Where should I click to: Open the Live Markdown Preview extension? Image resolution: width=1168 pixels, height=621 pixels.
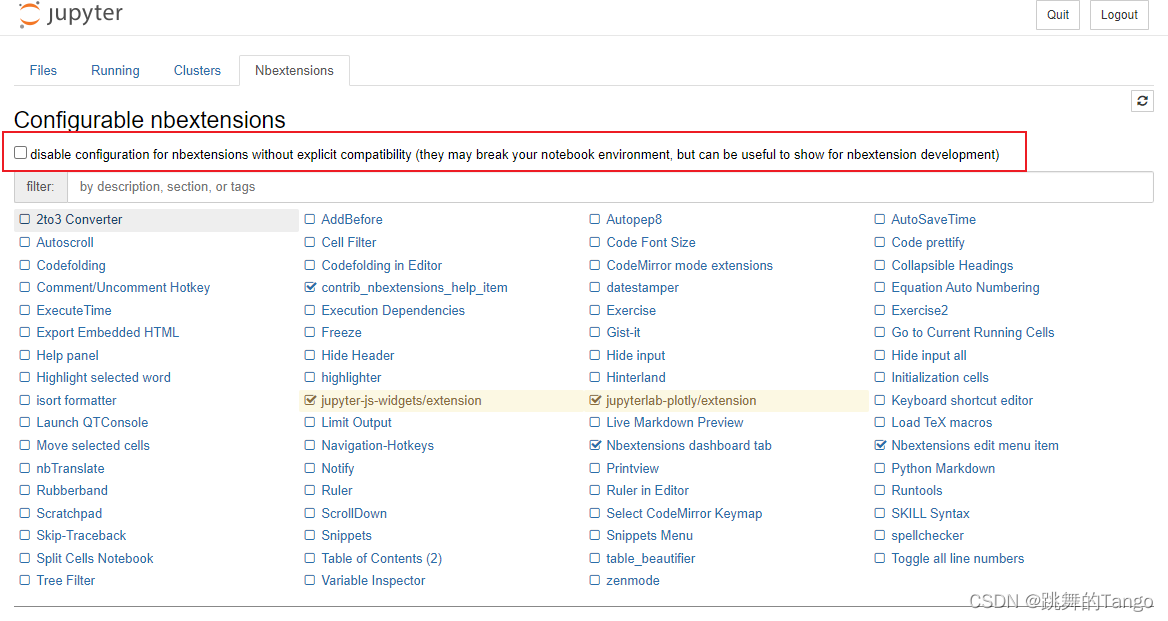(x=674, y=422)
